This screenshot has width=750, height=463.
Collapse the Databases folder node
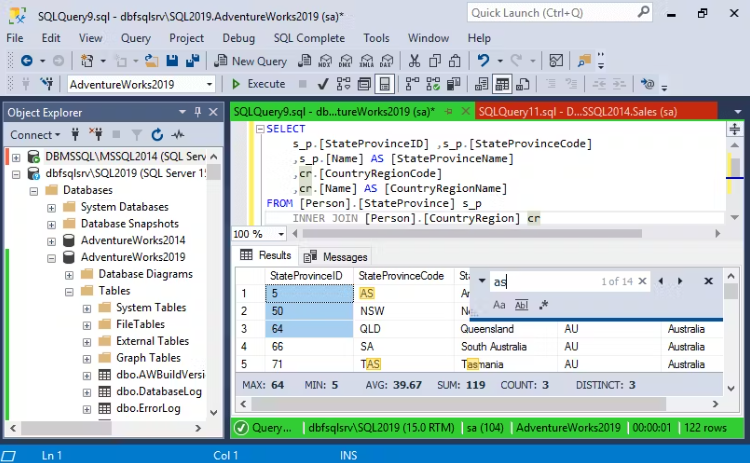33,191
